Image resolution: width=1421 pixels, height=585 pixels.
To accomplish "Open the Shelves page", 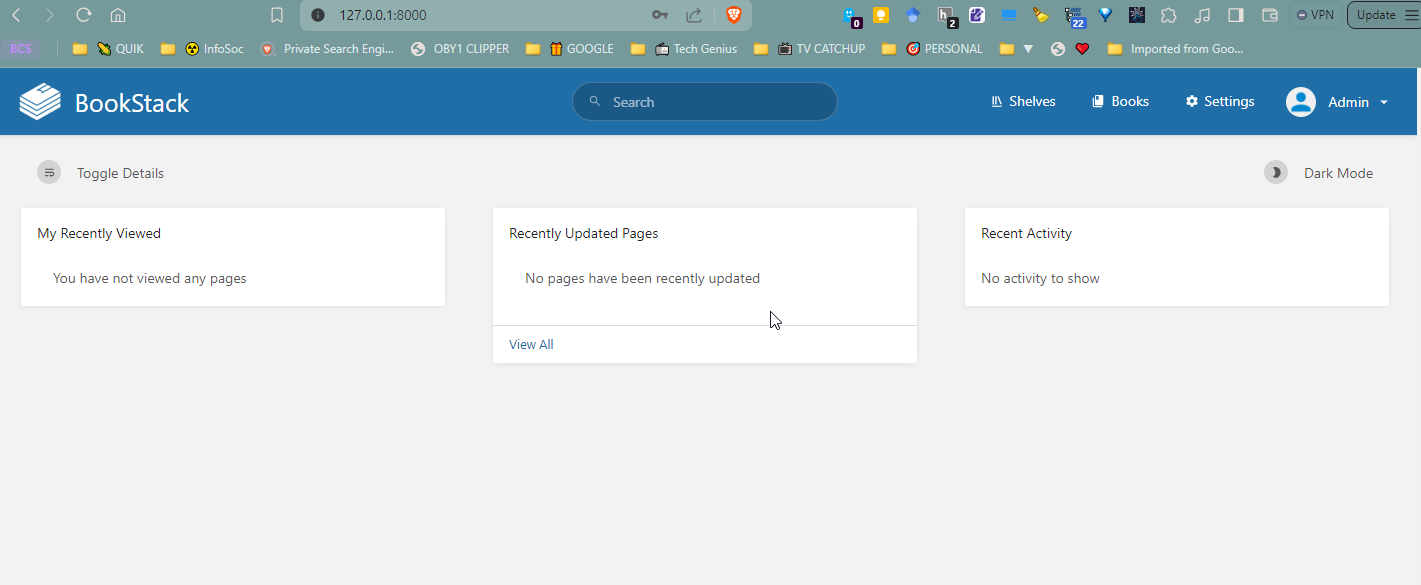I will 1023,102.
